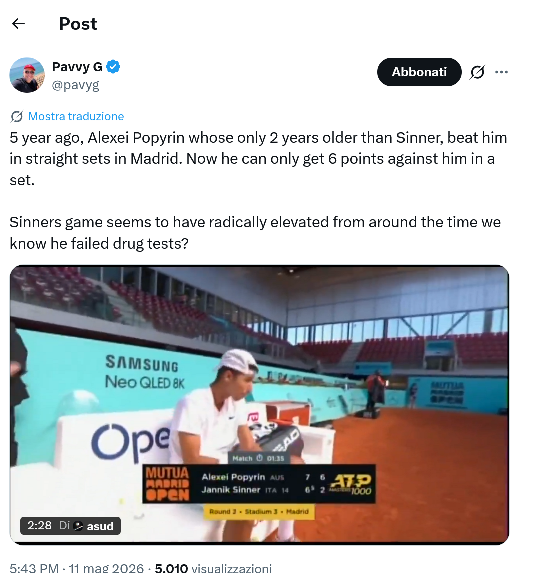
Task: Click the paragraph about failed drug tests
Action: tap(255, 233)
